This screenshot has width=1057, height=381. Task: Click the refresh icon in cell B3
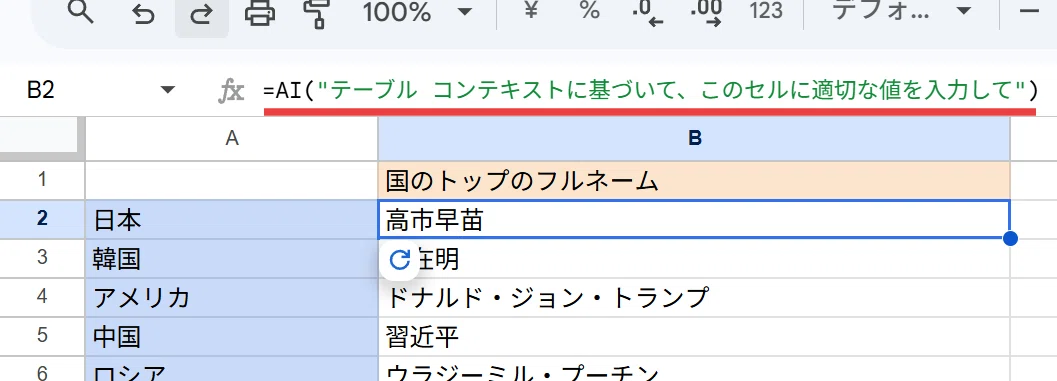click(x=400, y=259)
